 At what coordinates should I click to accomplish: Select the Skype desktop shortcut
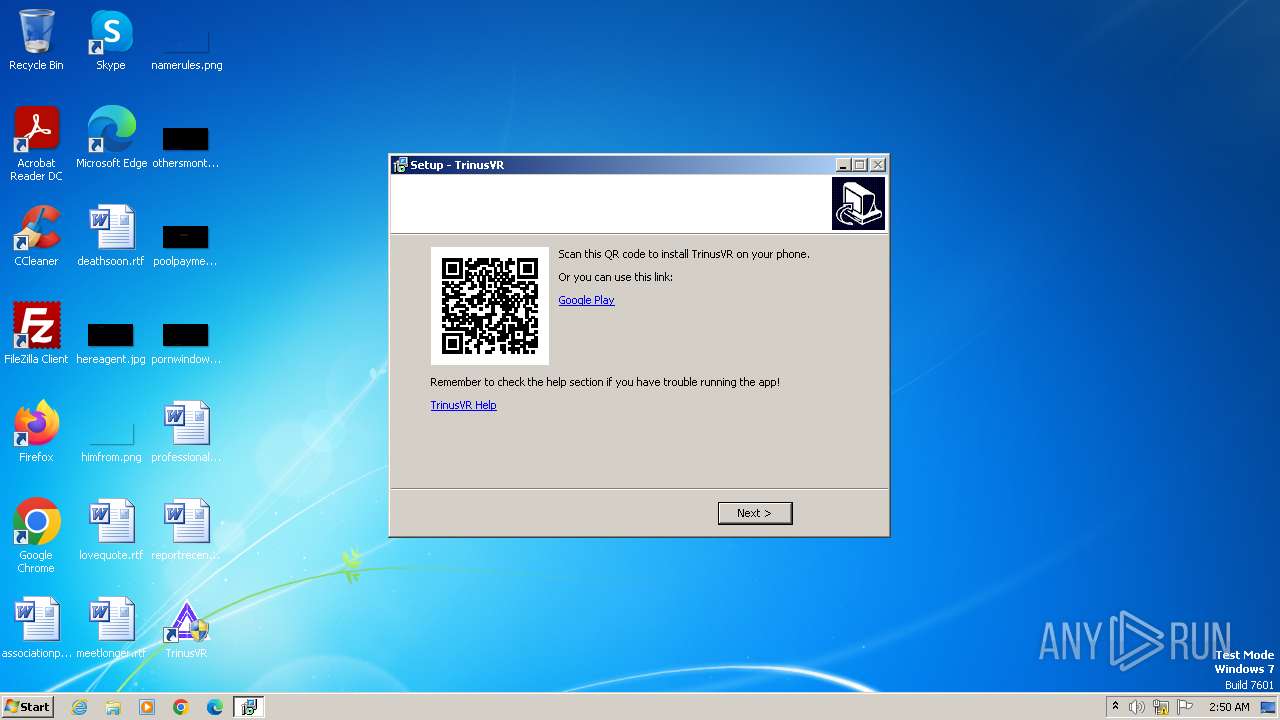point(111,40)
